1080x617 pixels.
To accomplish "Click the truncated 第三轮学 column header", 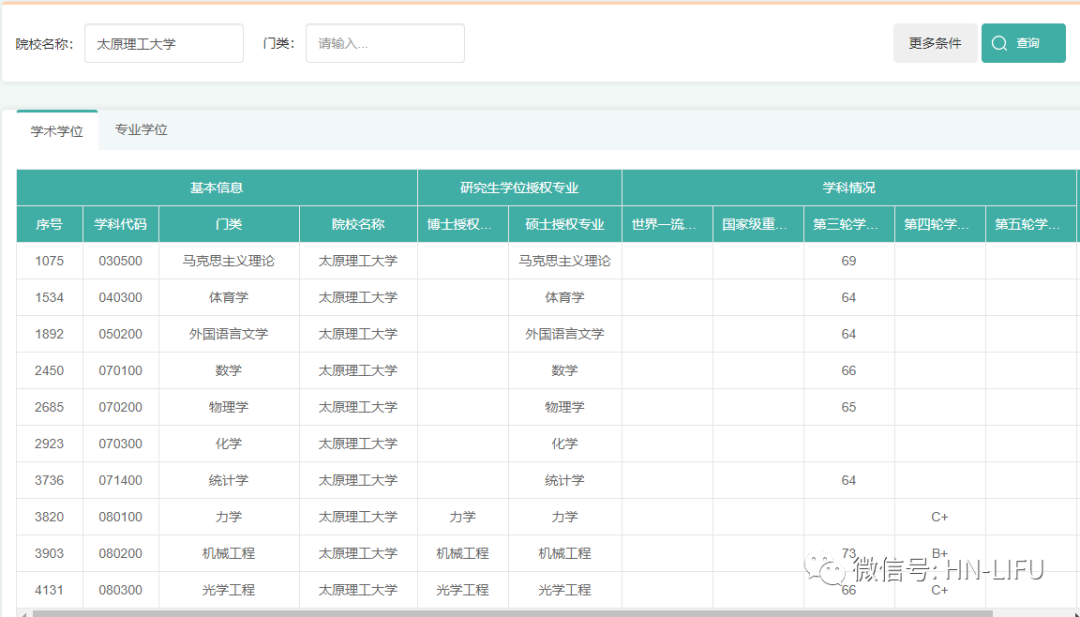I will [848, 223].
